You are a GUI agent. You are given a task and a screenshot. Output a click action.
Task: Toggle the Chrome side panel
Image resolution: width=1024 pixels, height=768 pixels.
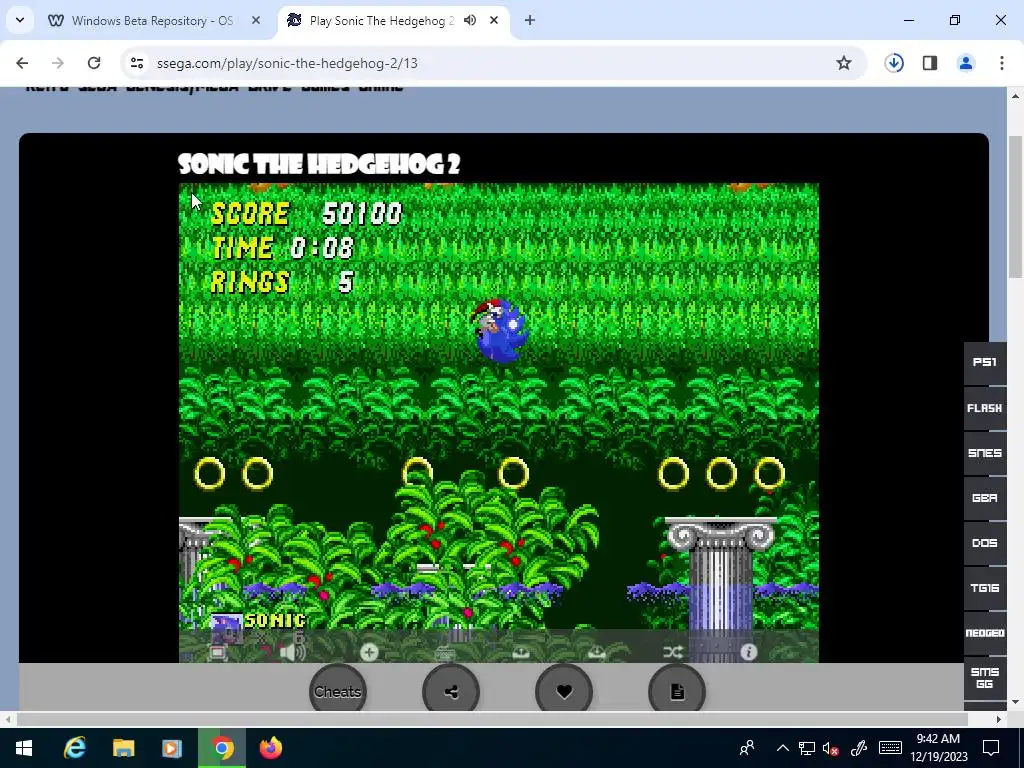click(x=930, y=63)
